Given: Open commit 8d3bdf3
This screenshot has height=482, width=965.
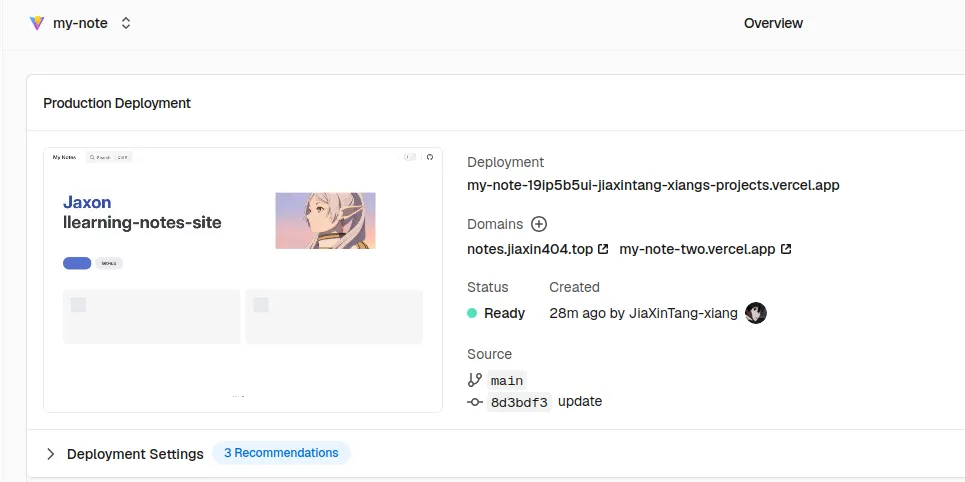Looking at the screenshot, I should 519,403.
